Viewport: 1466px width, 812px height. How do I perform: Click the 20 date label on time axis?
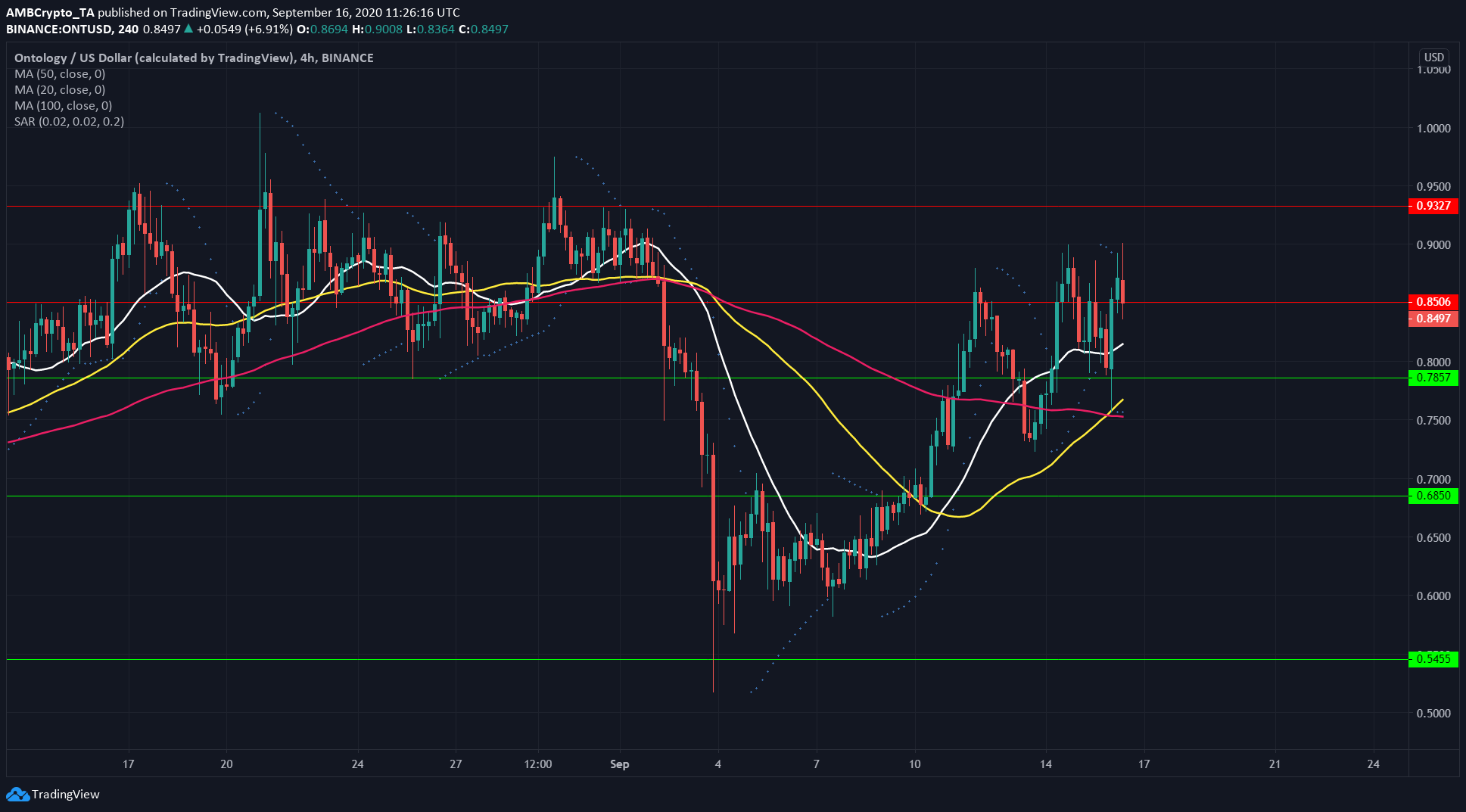[226, 764]
